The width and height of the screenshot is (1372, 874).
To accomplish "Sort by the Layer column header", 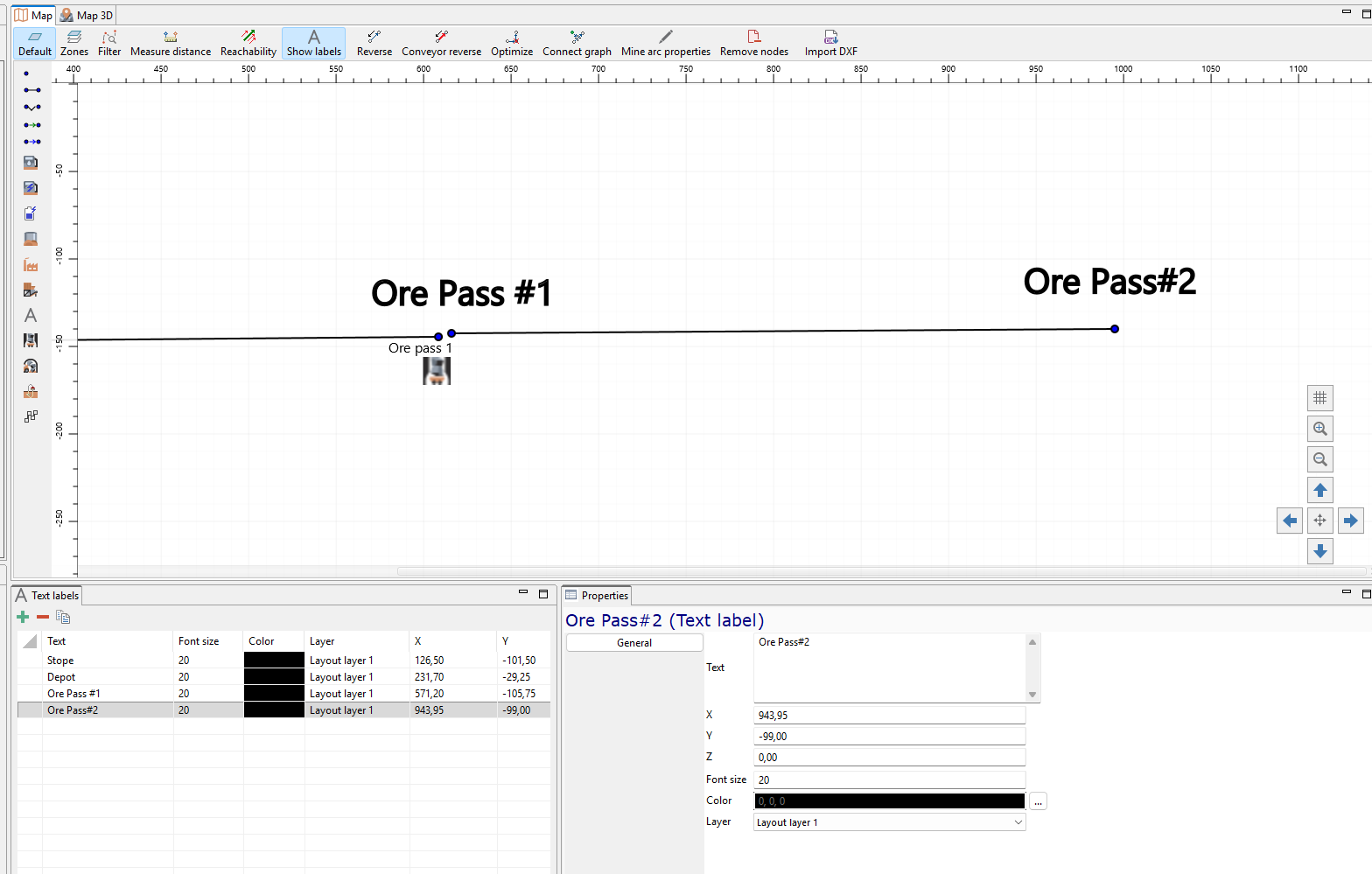I will pos(357,641).
